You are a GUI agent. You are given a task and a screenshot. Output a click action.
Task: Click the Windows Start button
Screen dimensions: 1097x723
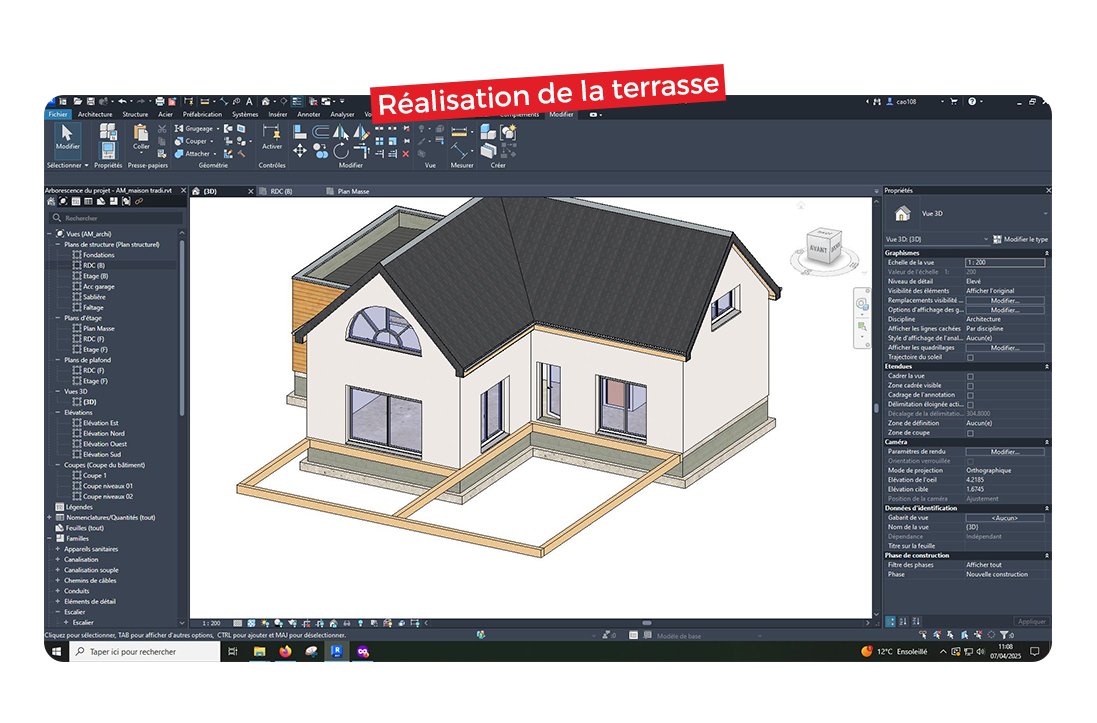[56, 651]
